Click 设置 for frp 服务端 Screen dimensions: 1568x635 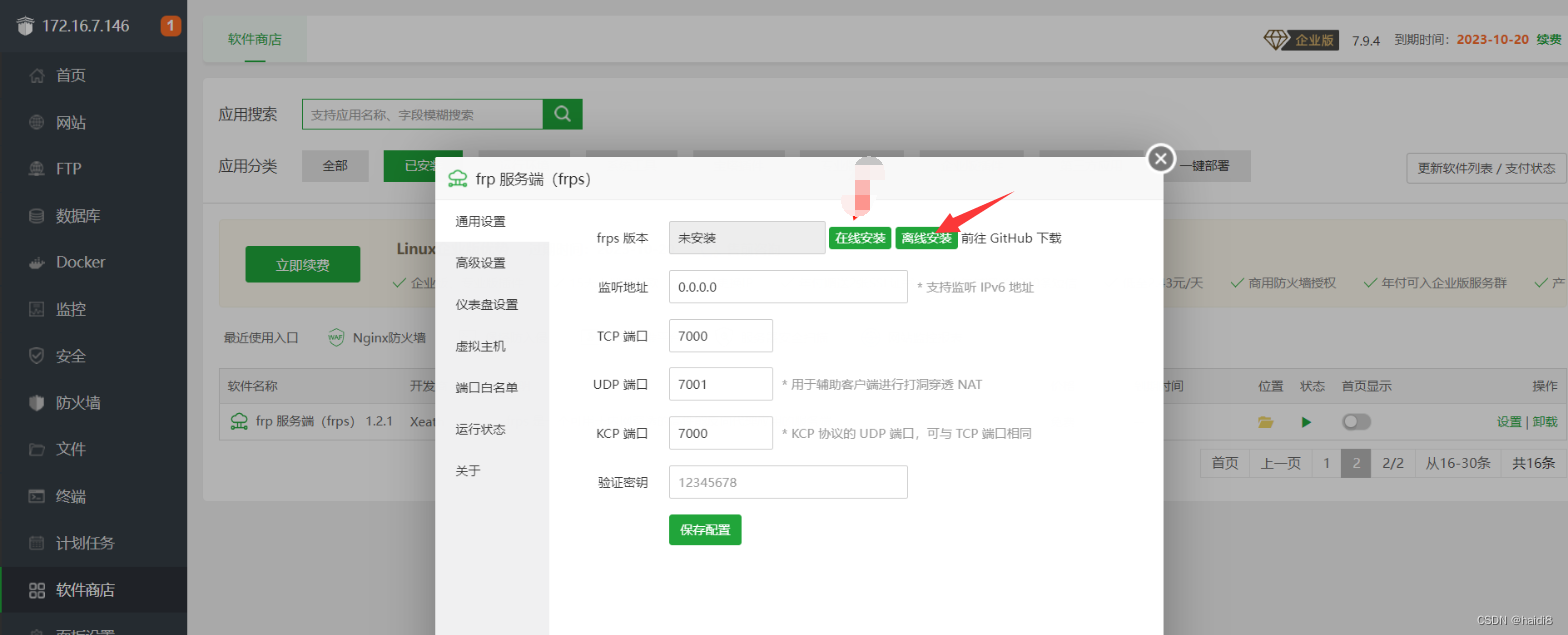pyautogui.click(x=1509, y=422)
